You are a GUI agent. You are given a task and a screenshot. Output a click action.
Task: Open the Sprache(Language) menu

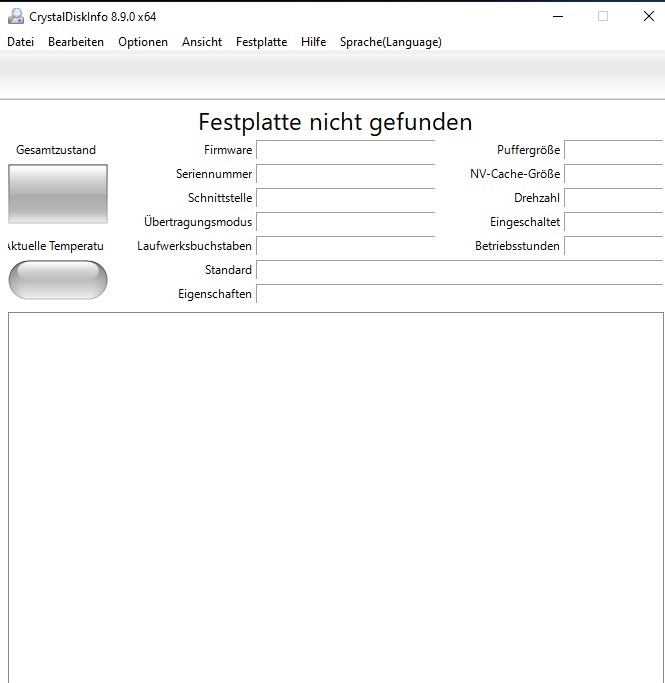pos(391,42)
